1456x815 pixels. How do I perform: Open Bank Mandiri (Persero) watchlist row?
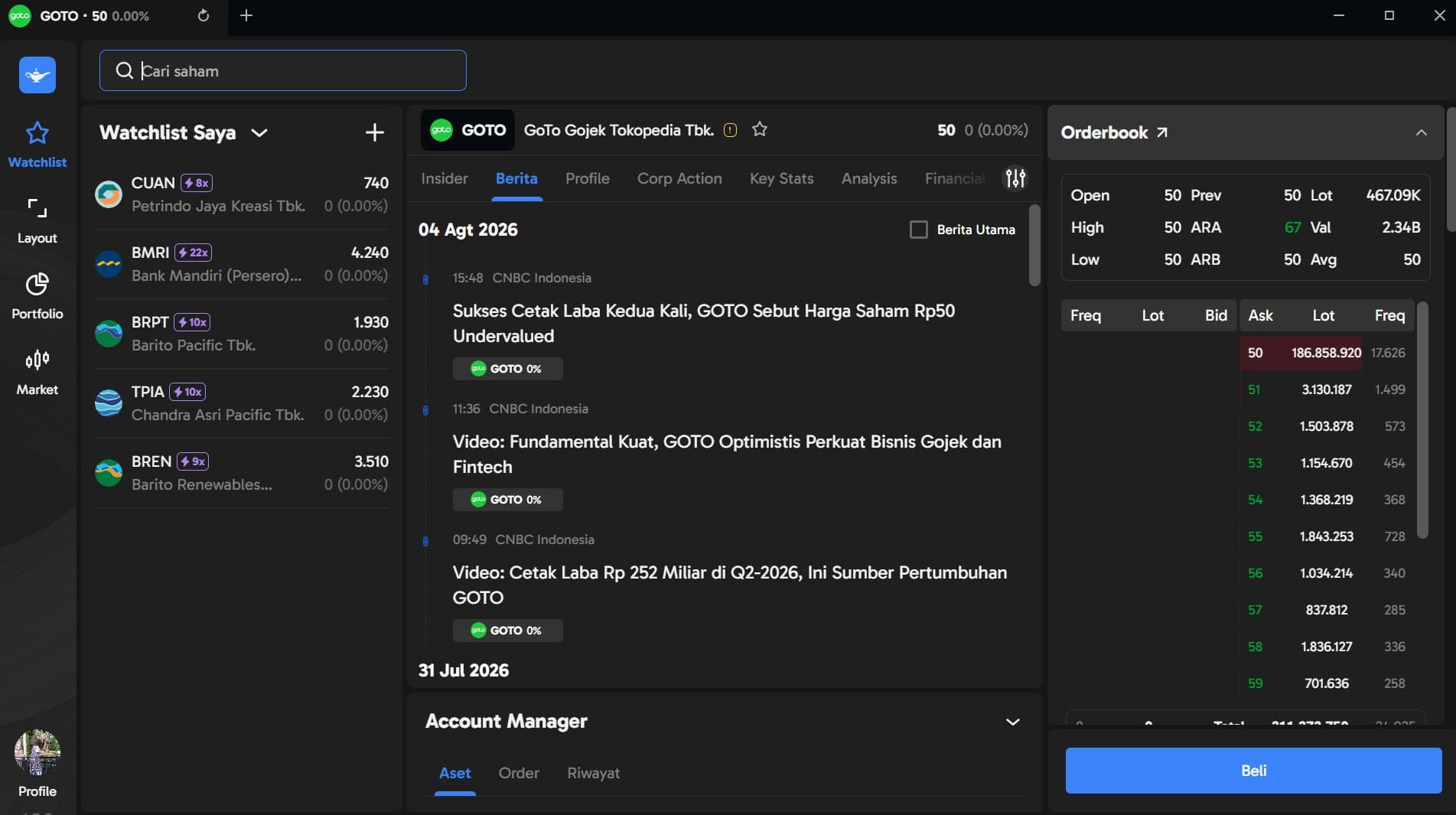pos(242,264)
